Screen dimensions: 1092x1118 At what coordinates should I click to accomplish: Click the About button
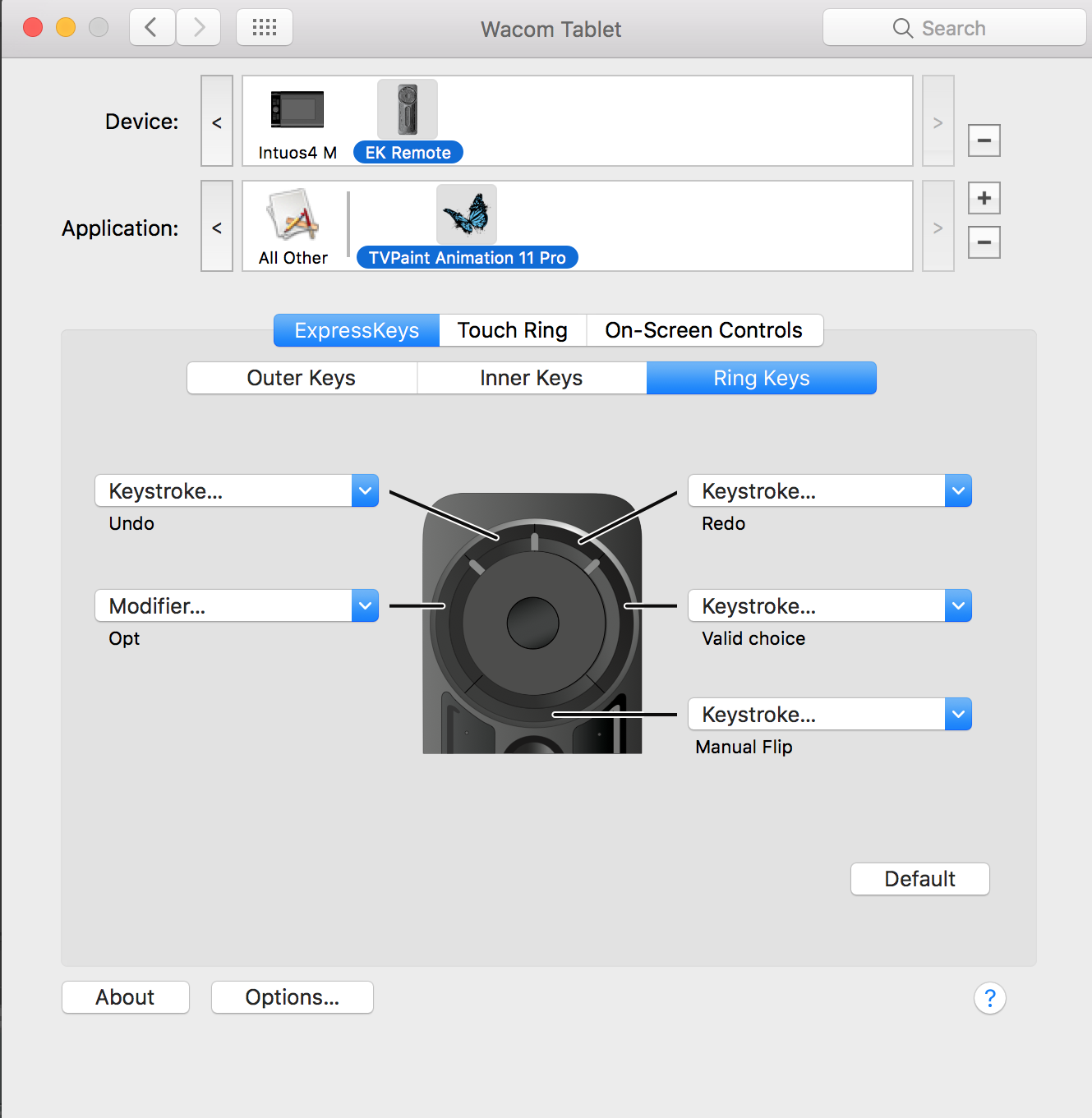[x=126, y=997]
